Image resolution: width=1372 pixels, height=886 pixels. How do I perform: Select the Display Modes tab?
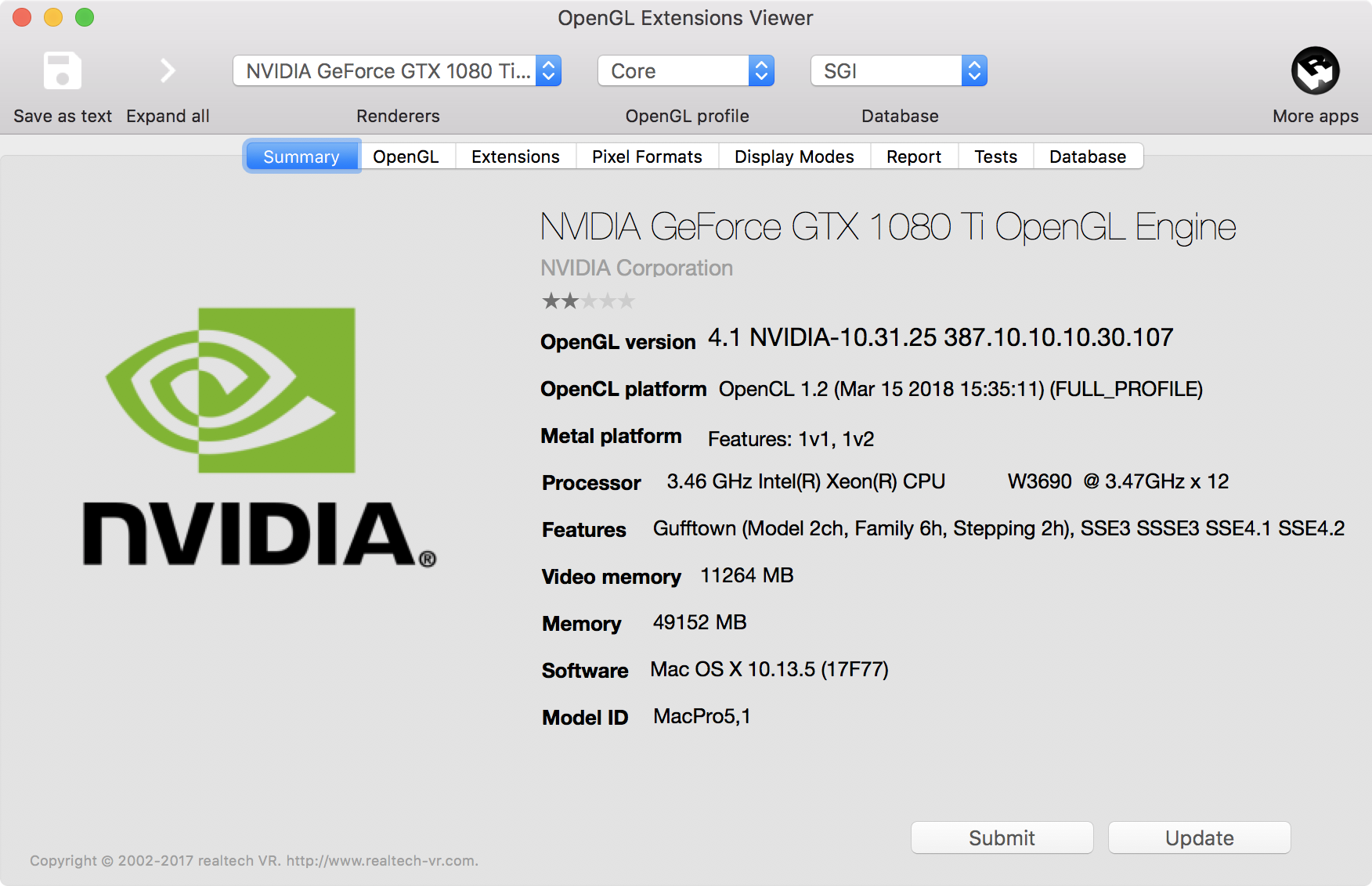pyautogui.click(x=794, y=157)
